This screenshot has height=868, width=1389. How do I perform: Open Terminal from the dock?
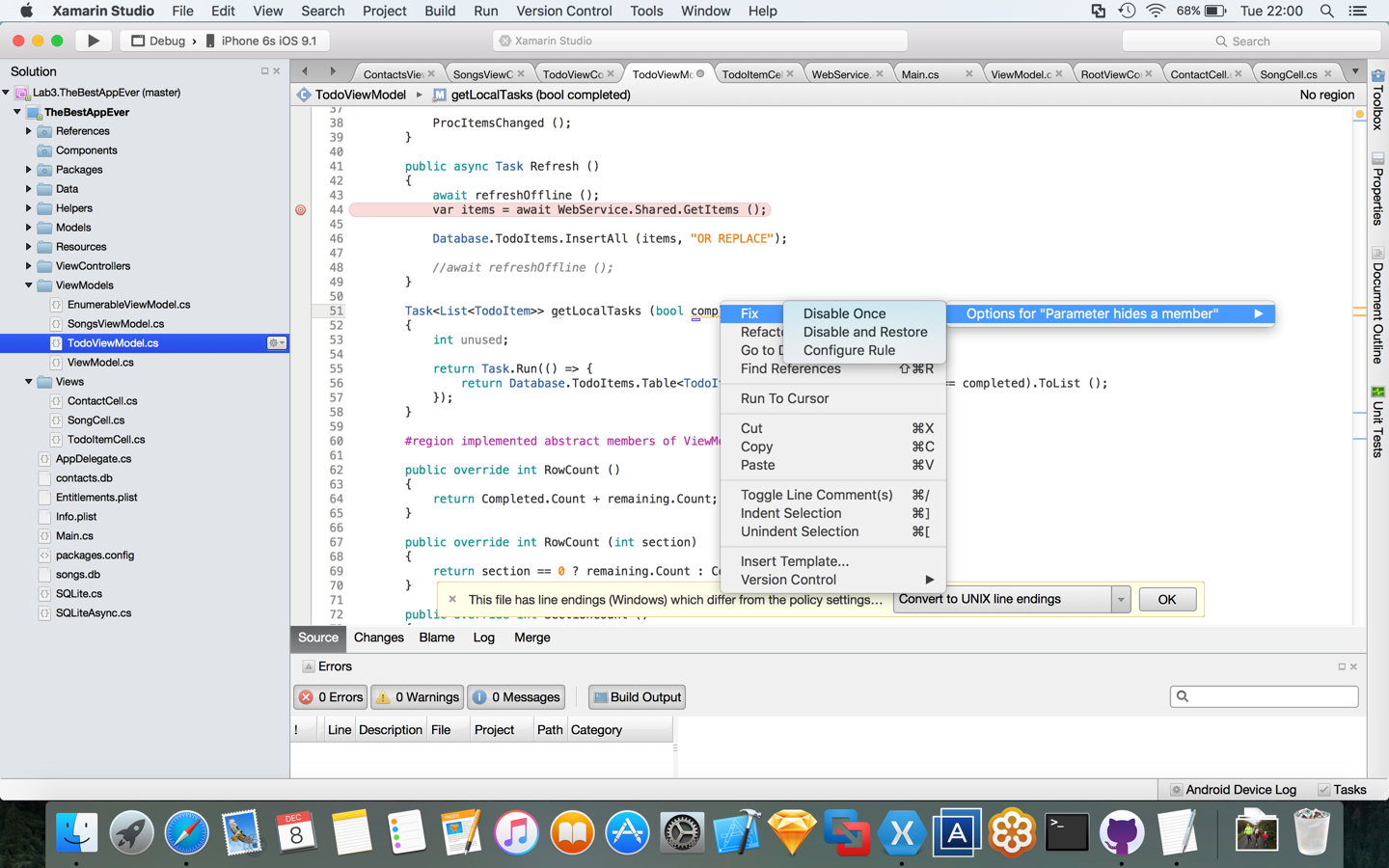pyautogui.click(x=1067, y=832)
